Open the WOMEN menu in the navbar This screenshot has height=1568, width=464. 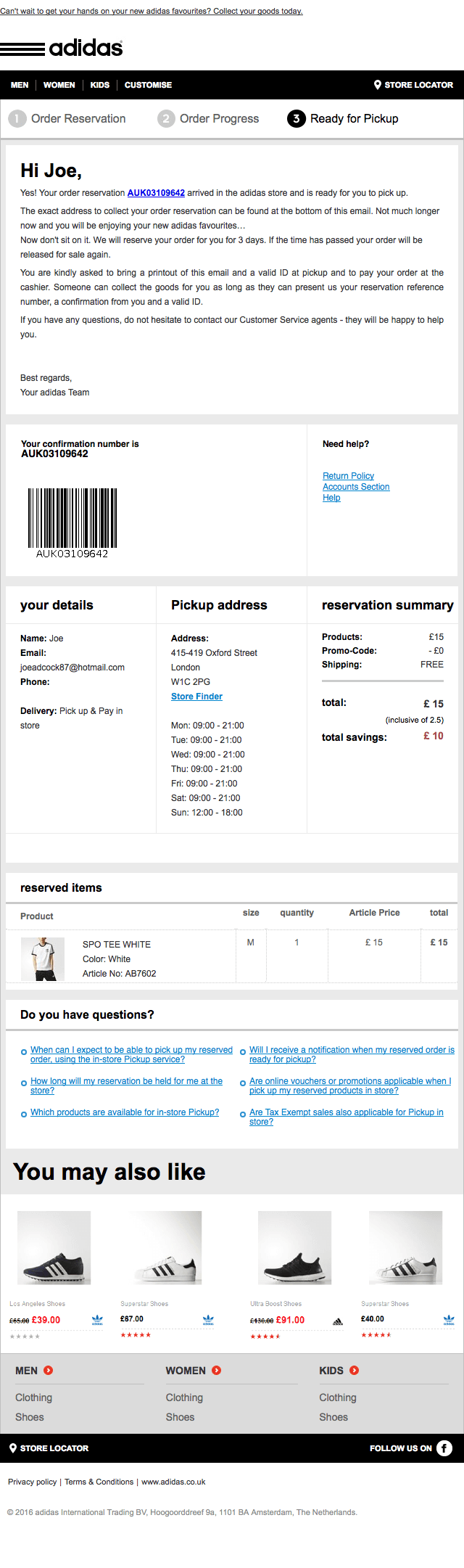click(59, 85)
